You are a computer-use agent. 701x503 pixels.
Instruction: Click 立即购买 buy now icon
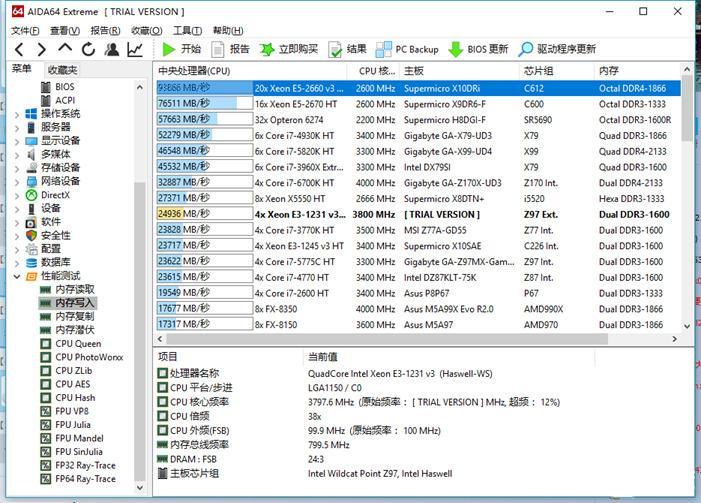click(x=267, y=49)
